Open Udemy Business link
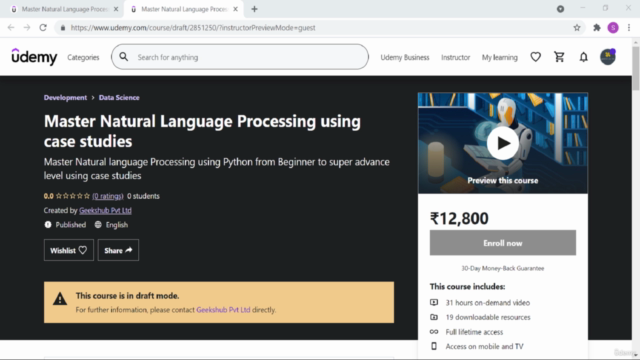Screen dimensions: 640x360 [405, 58]
